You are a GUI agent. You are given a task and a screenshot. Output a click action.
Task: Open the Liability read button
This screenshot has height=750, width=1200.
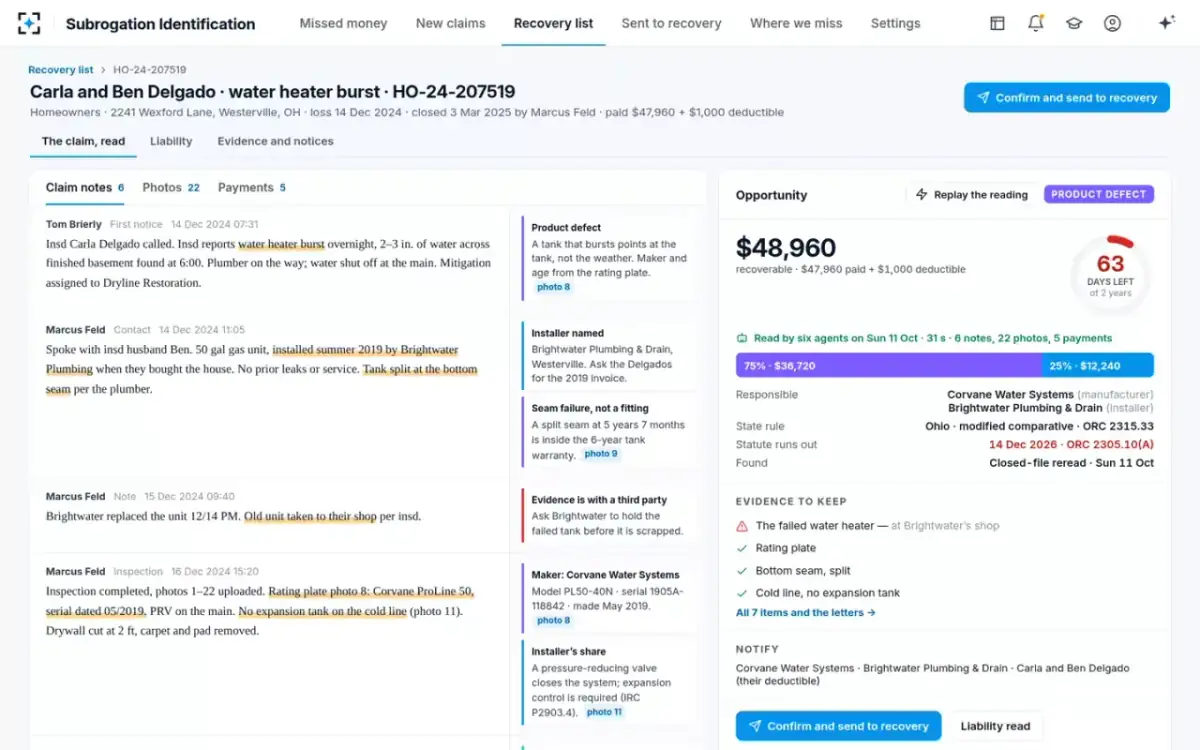tap(995, 726)
